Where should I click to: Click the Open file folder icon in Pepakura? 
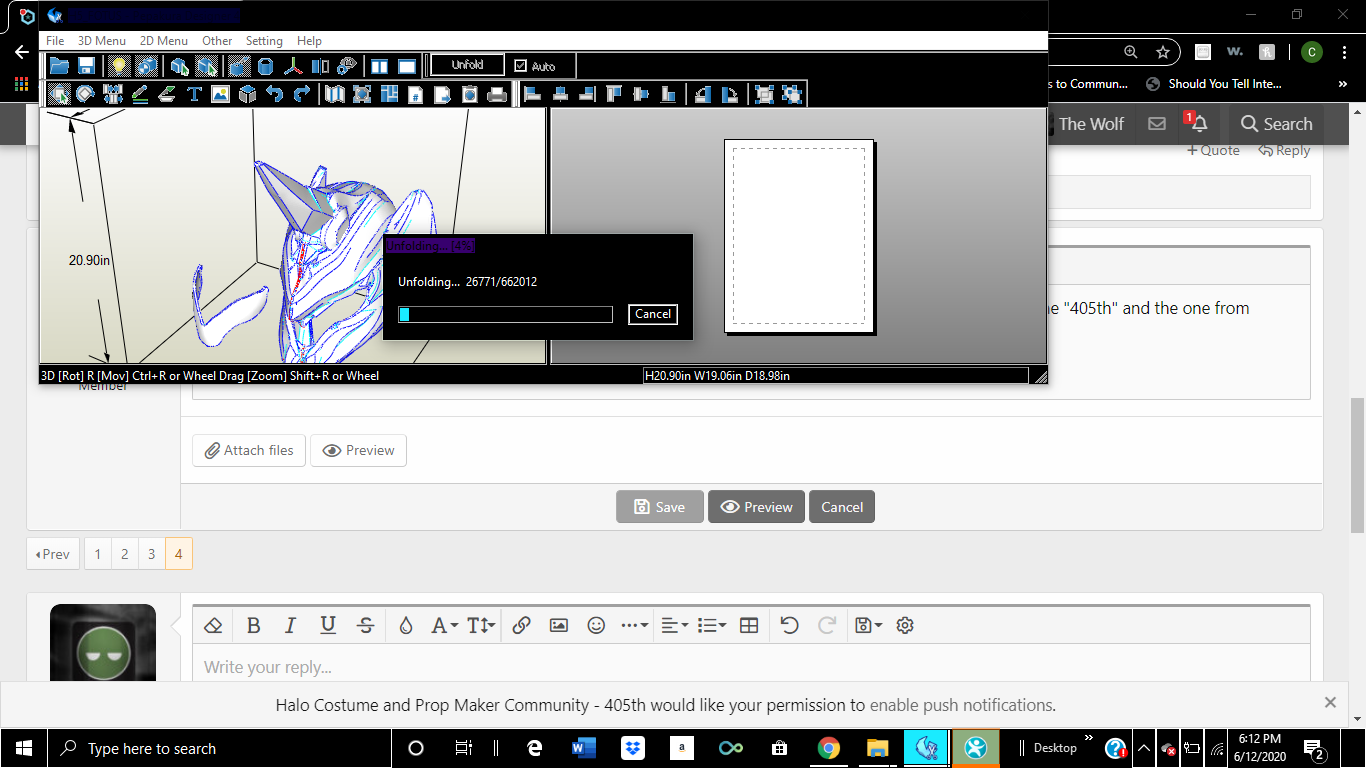point(59,66)
